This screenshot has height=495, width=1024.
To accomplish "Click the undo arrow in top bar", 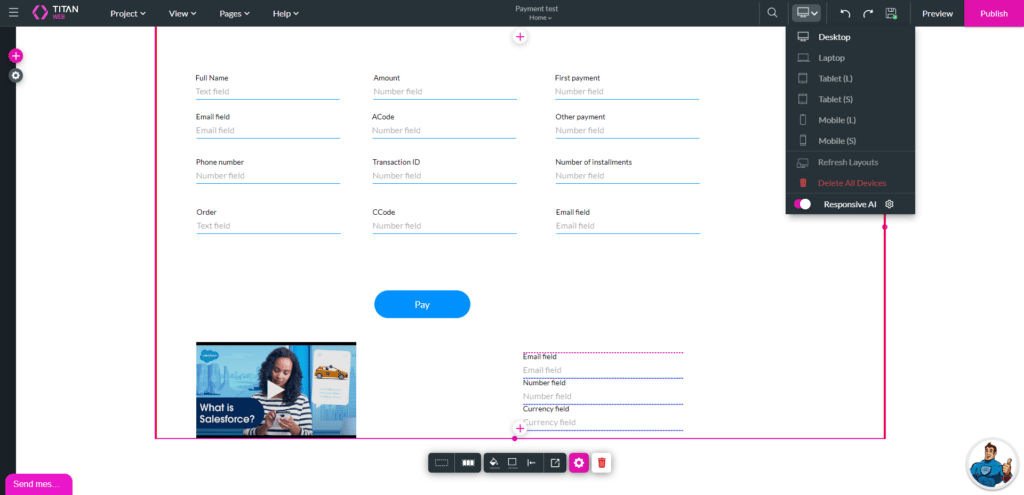I will click(x=845, y=13).
